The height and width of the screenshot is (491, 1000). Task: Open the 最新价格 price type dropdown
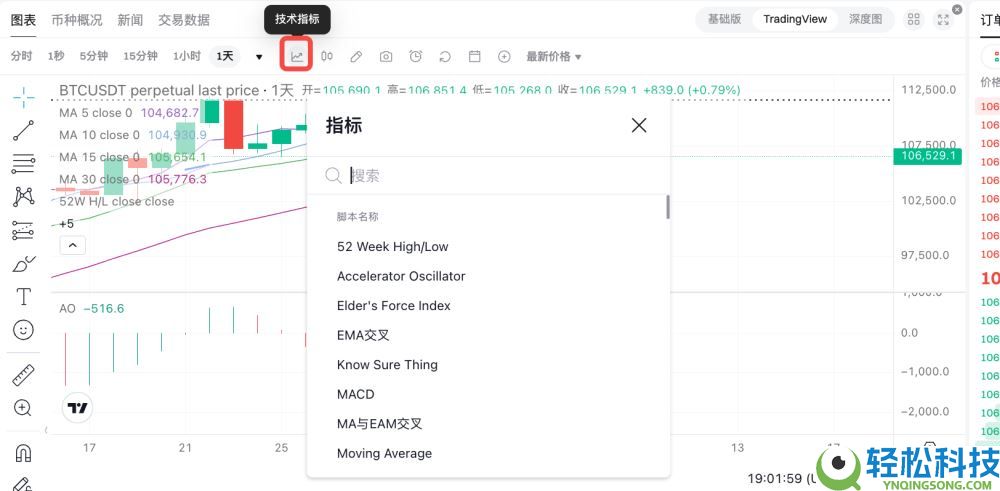(554, 57)
